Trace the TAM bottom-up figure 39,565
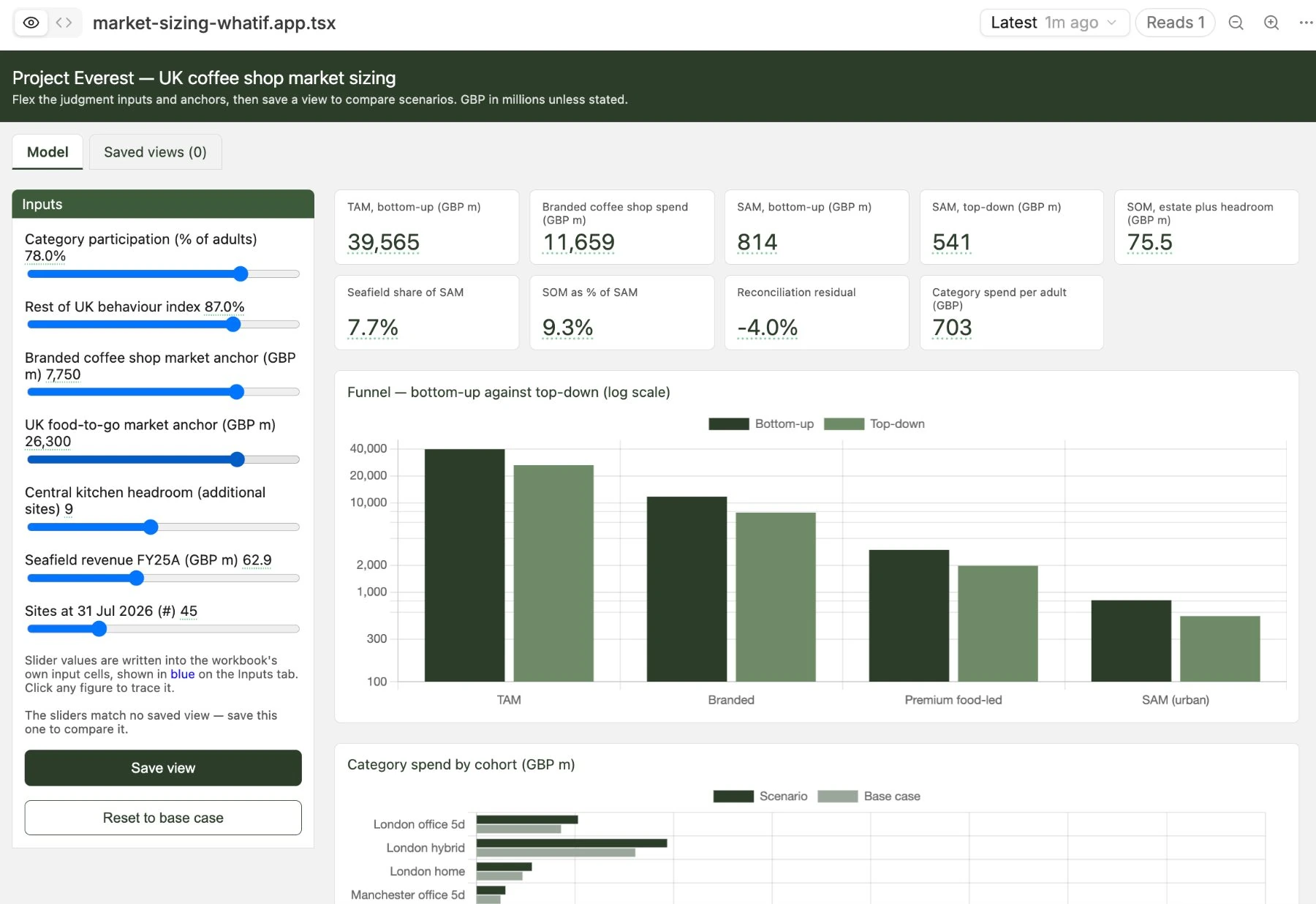This screenshot has width=1316, height=904. pos(383,242)
